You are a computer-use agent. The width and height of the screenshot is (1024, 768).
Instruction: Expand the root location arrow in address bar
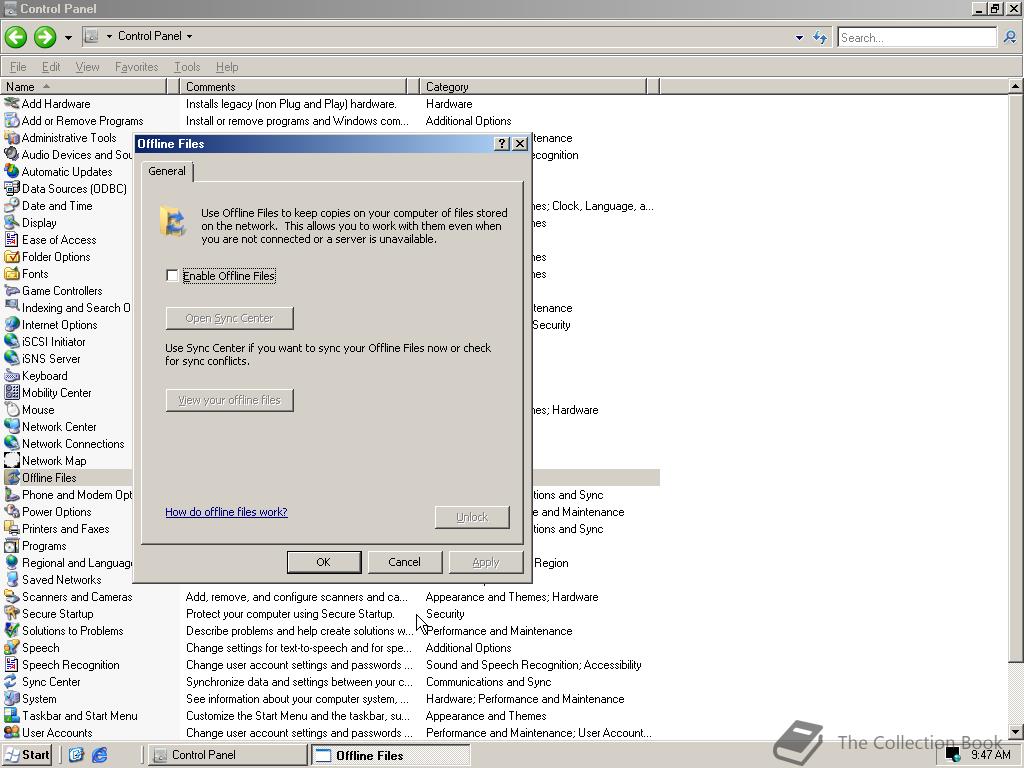[x=109, y=36]
